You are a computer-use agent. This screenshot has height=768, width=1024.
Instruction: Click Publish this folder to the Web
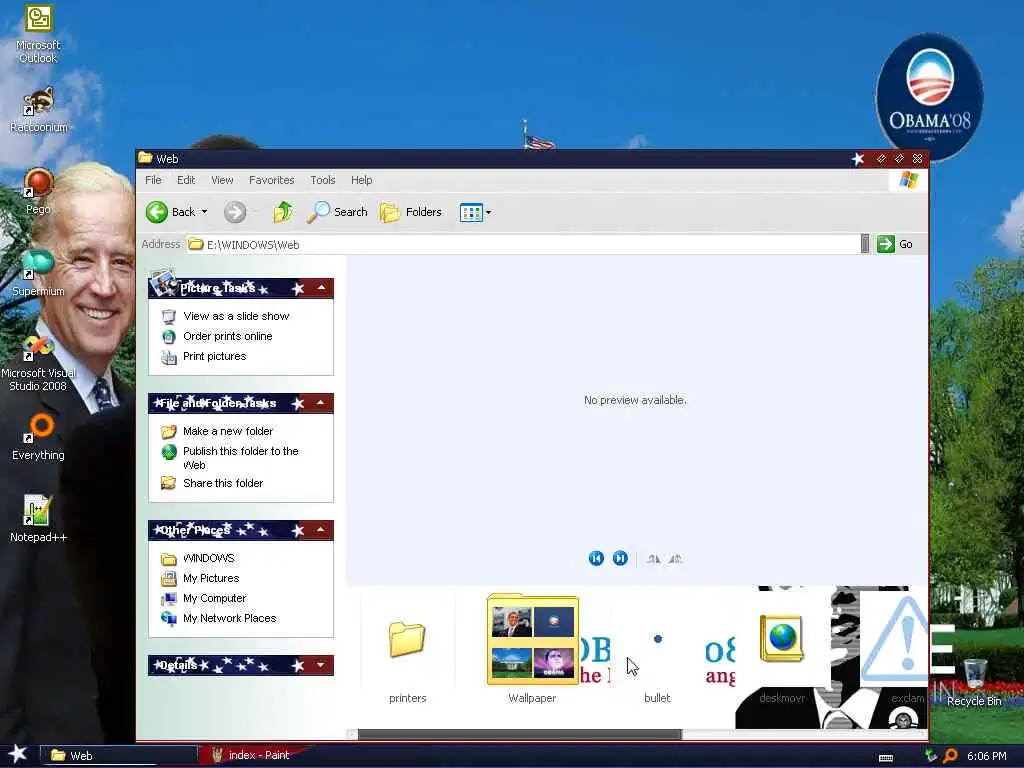(x=240, y=458)
